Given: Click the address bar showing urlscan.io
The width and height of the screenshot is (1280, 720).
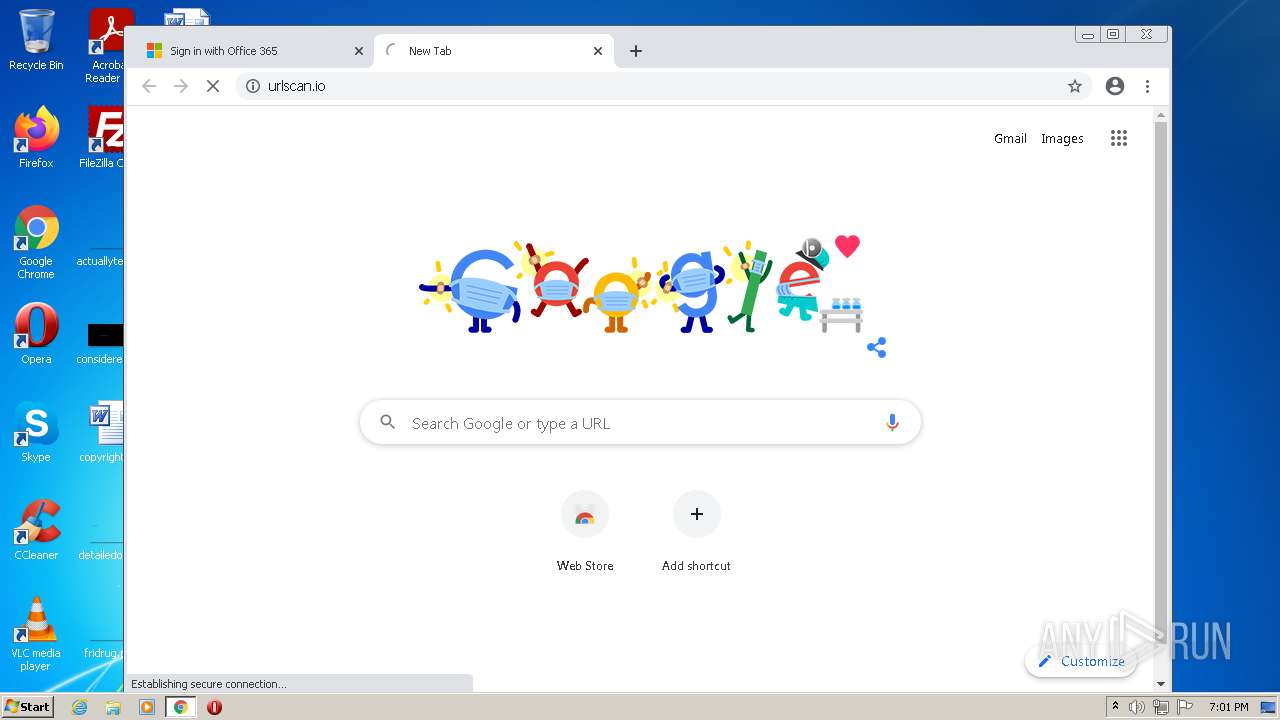Looking at the screenshot, I should coord(663,86).
